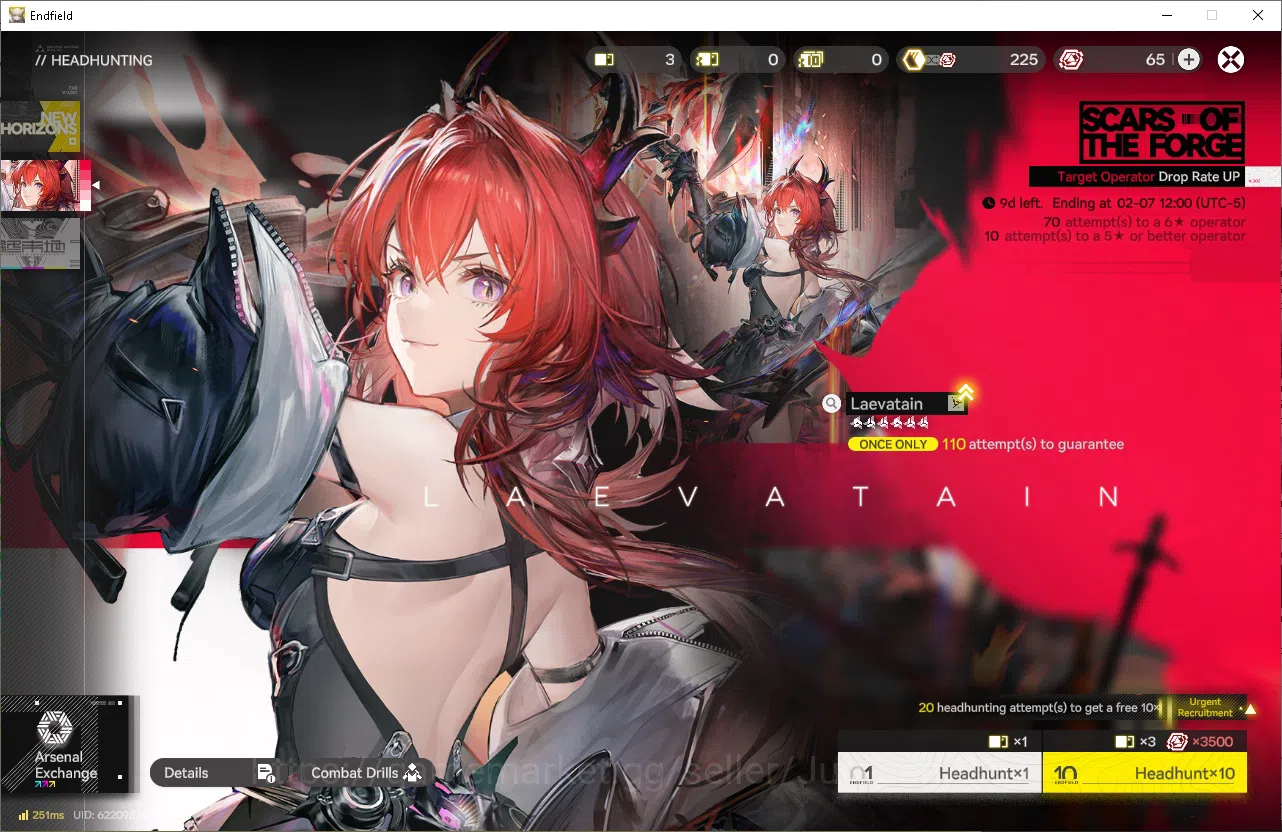Add more currency with the plus icon
1282x832 pixels.
[x=1188, y=60]
